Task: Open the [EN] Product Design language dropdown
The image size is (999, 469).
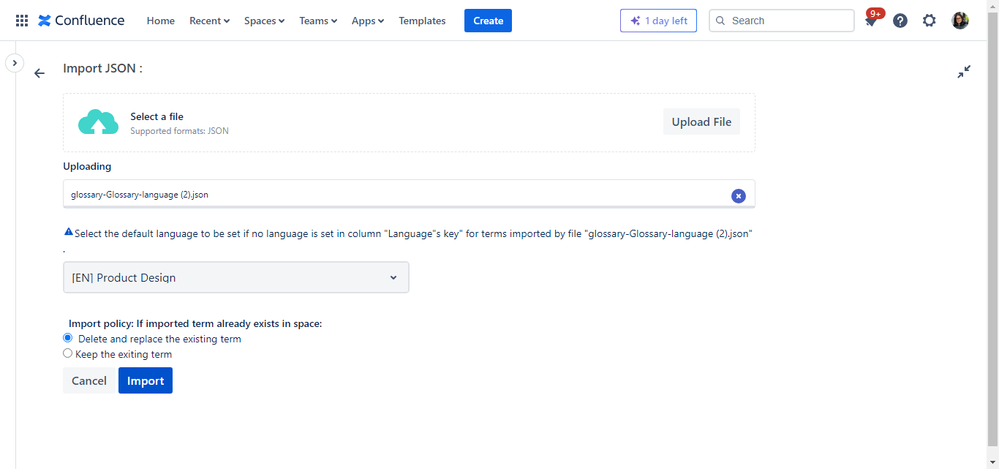Action: click(x=236, y=277)
